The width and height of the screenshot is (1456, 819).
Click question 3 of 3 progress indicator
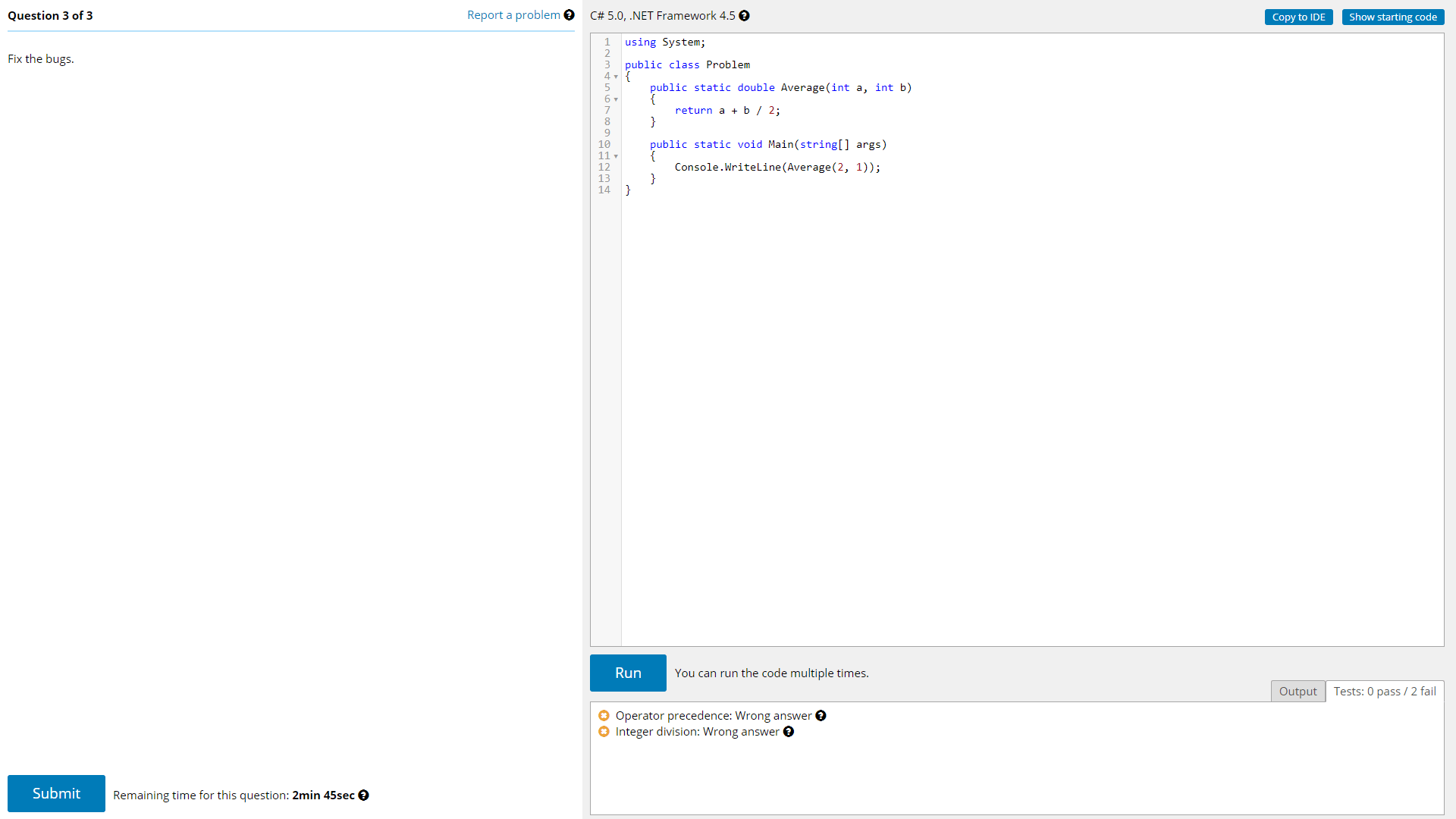click(x=49, y=15)
